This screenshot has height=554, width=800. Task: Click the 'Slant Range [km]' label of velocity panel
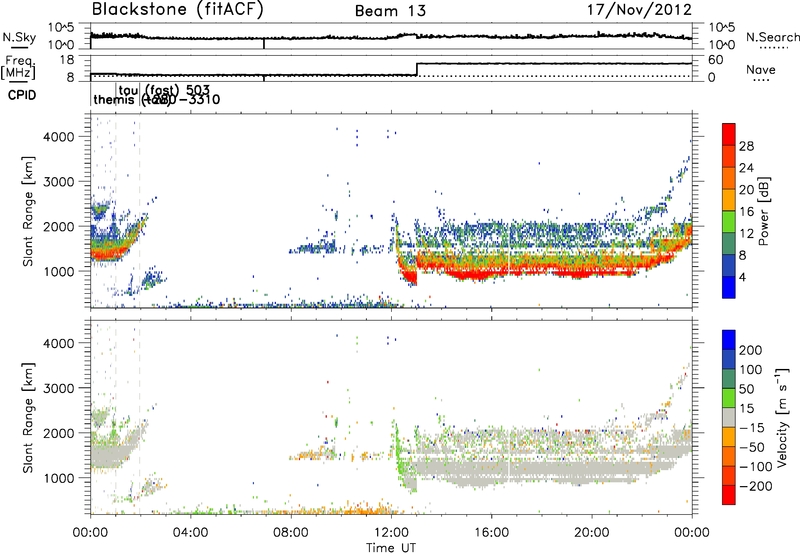click(28, 417)
